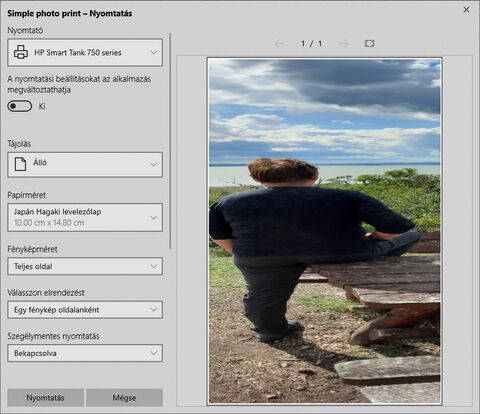
Task: Click the settings panel vertical scrollbar
Action: click(x=170, y=141)
